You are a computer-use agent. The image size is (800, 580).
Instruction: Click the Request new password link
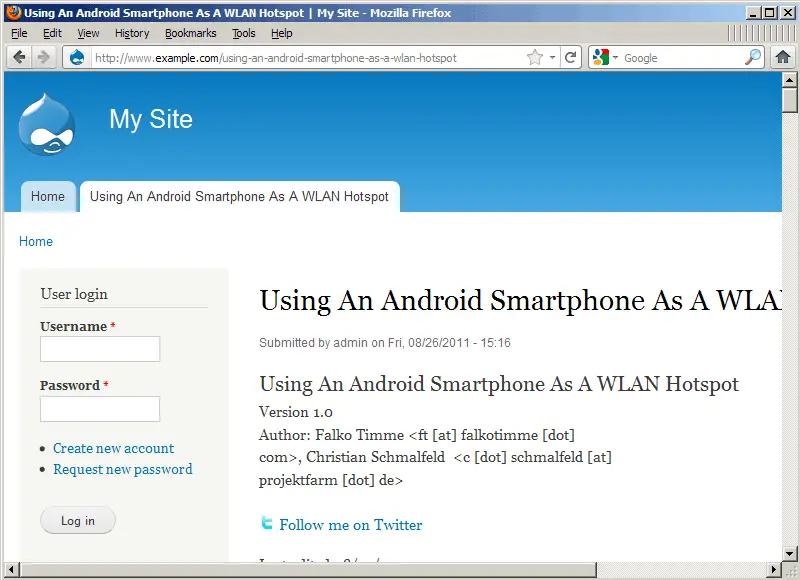122,469
